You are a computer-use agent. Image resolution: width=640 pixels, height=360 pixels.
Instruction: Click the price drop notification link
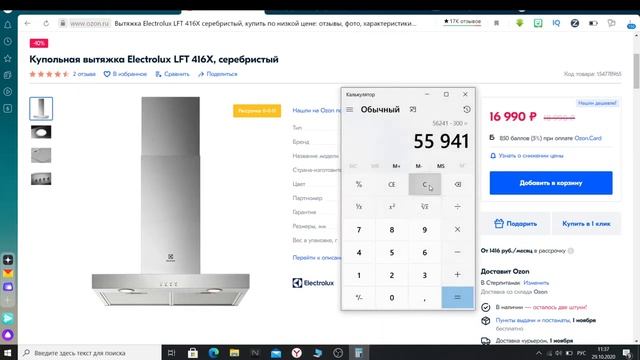coord(527,156)
